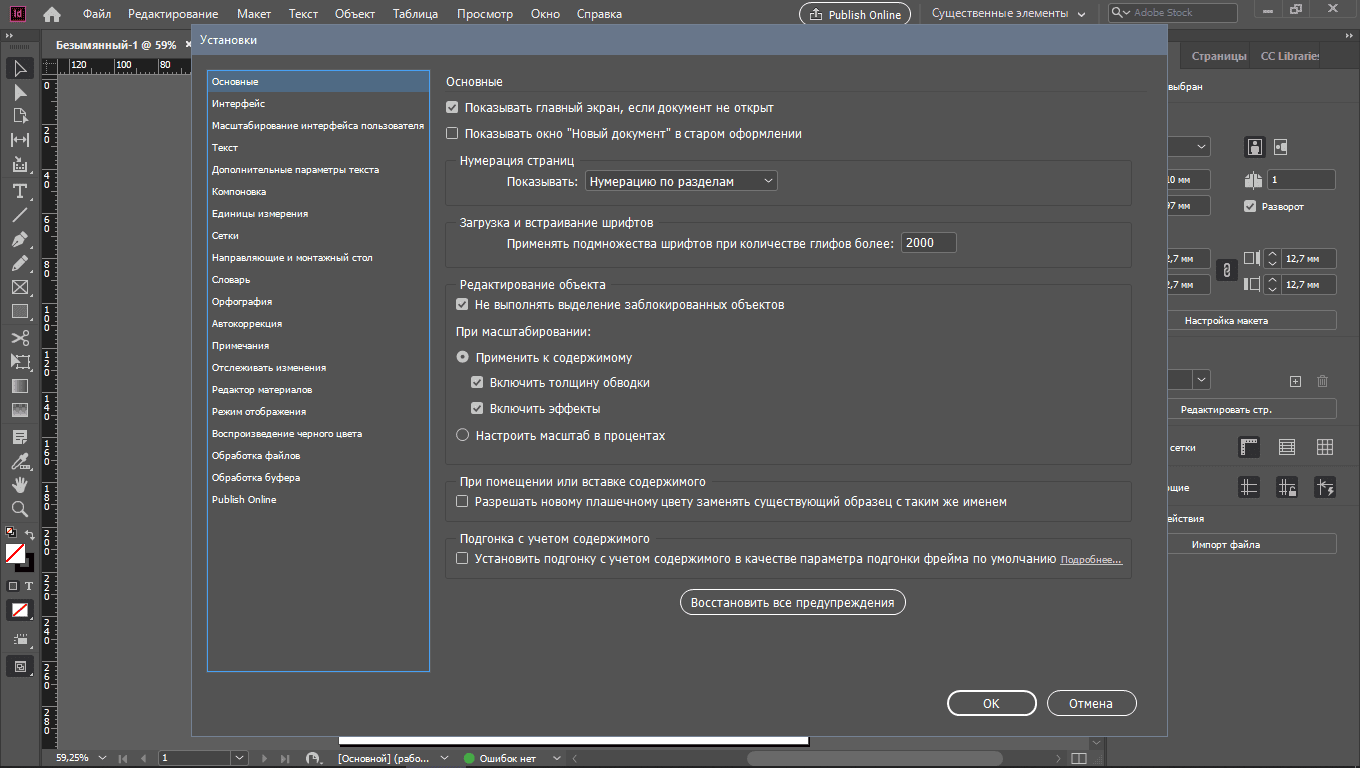Open the preflight errors menu arrow
1360x768 pixels.
(557, 758)
